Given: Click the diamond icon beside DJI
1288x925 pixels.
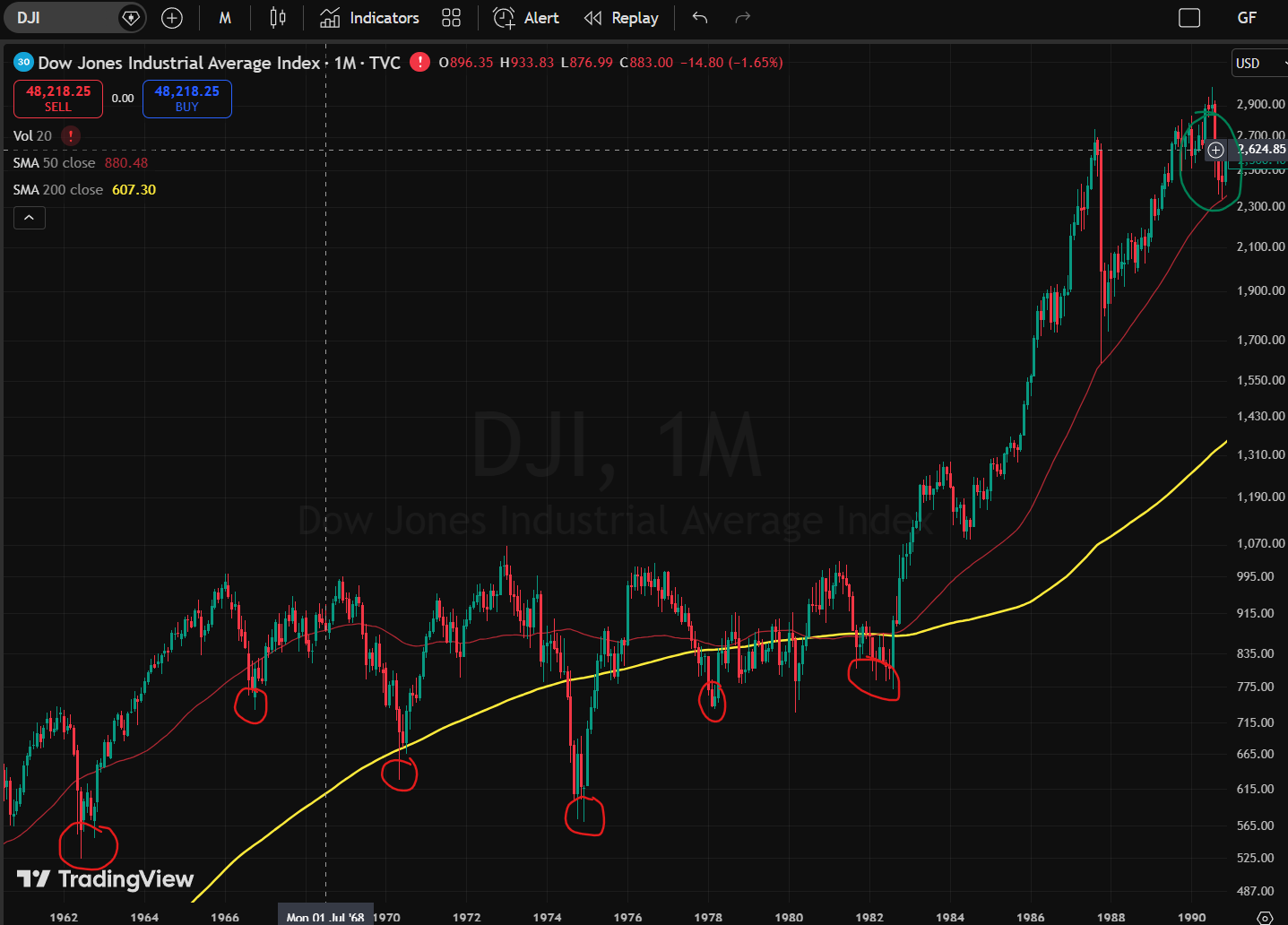Looking at the screenshot, I should [131, 18].
